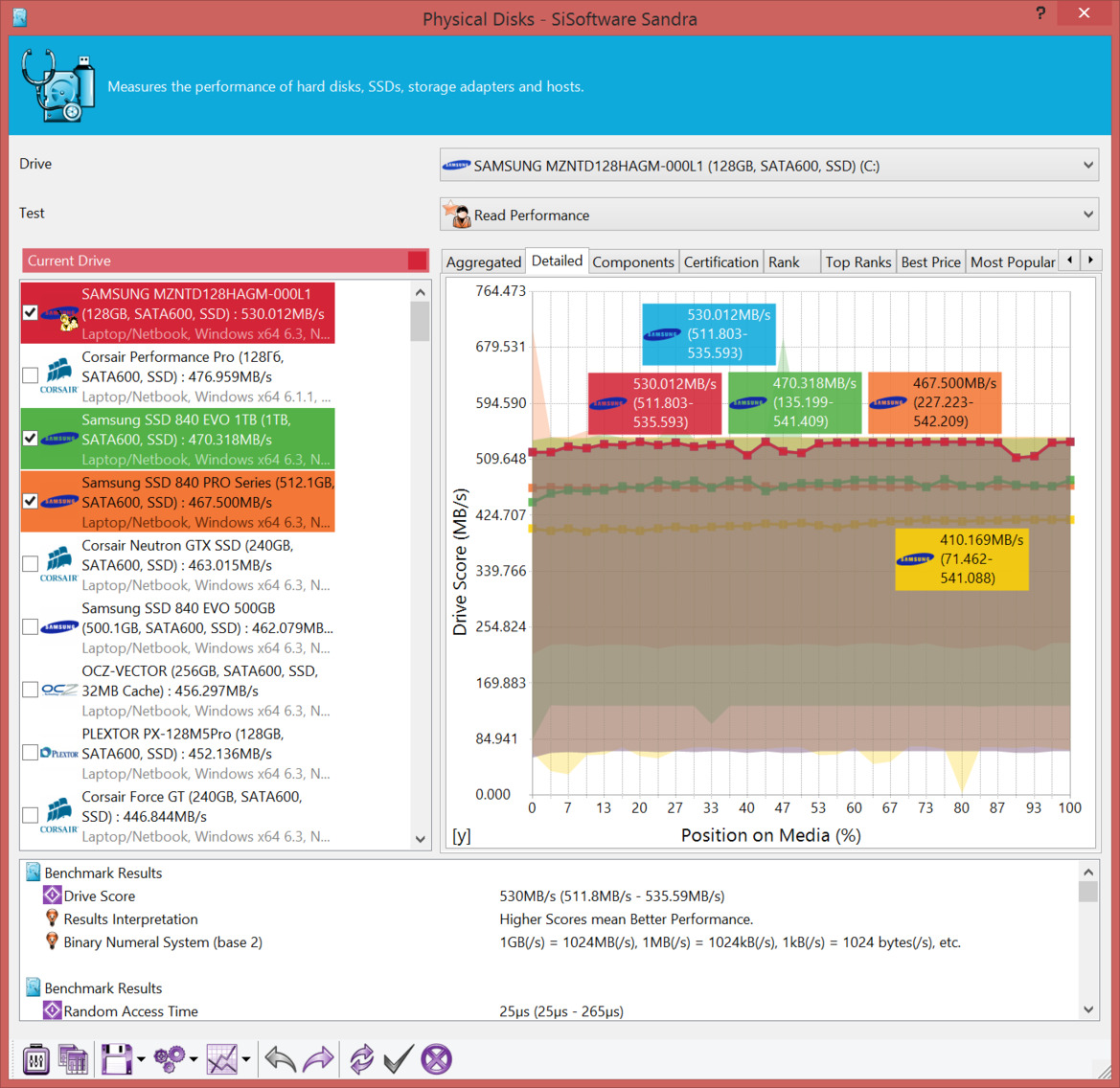This screenshot has width=1120, height=1088.
Task: Open the Drive selection dropdown
Action: [x=768, y=166]
